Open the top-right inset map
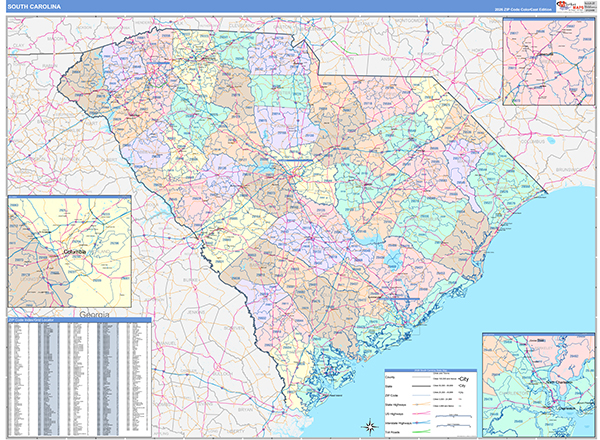Viewport: 600px width, 440px height. 548,62
